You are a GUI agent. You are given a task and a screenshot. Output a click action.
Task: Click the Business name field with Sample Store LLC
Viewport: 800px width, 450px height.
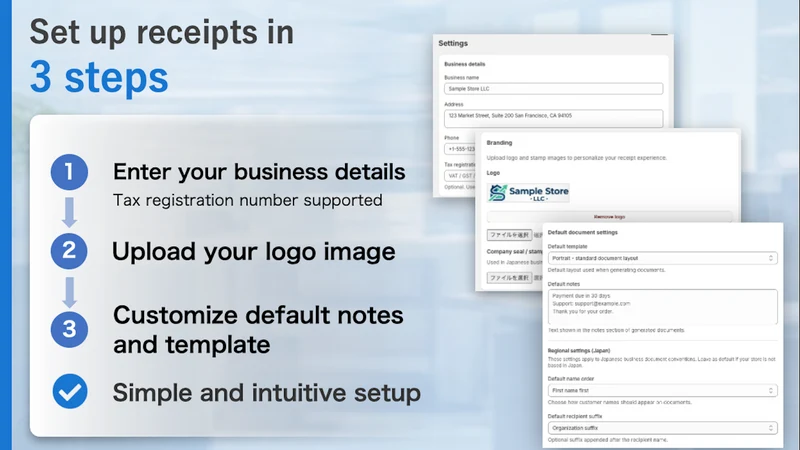[554, 89]
